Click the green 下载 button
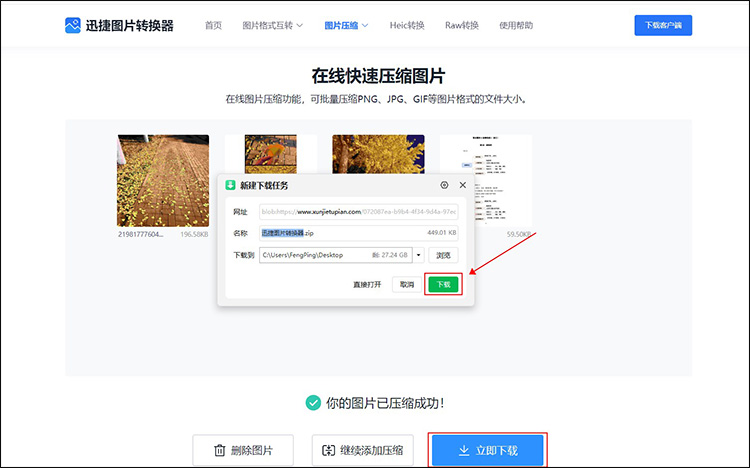 click(x=443, y=285)
